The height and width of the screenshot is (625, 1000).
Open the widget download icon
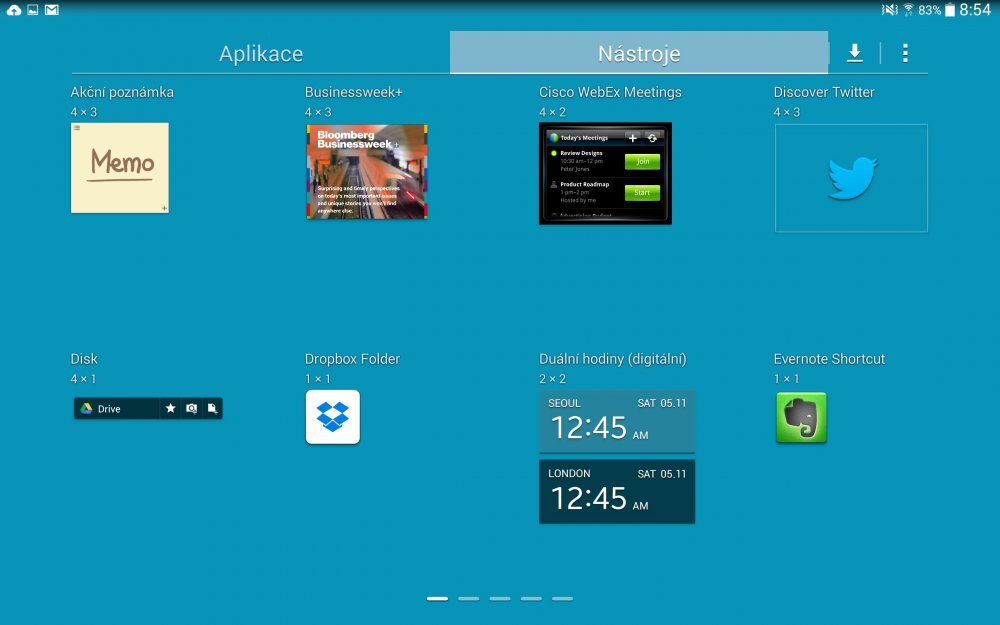click(855, 53)
